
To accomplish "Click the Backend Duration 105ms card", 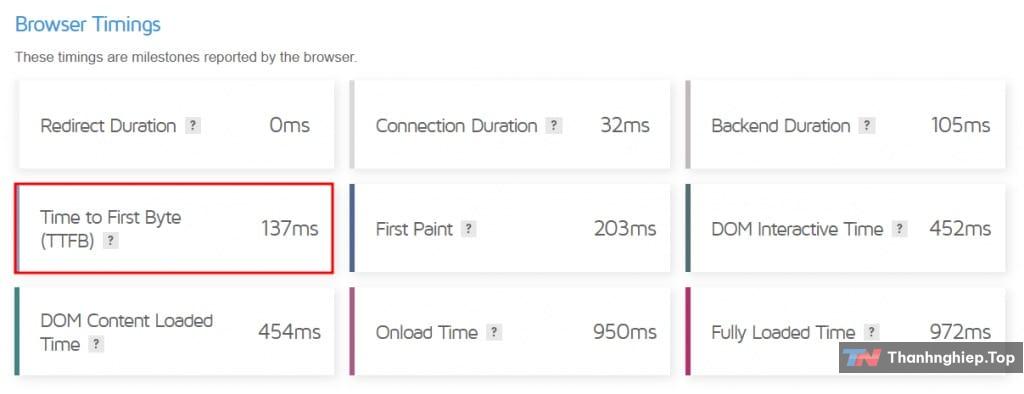I will pos(846,125).
